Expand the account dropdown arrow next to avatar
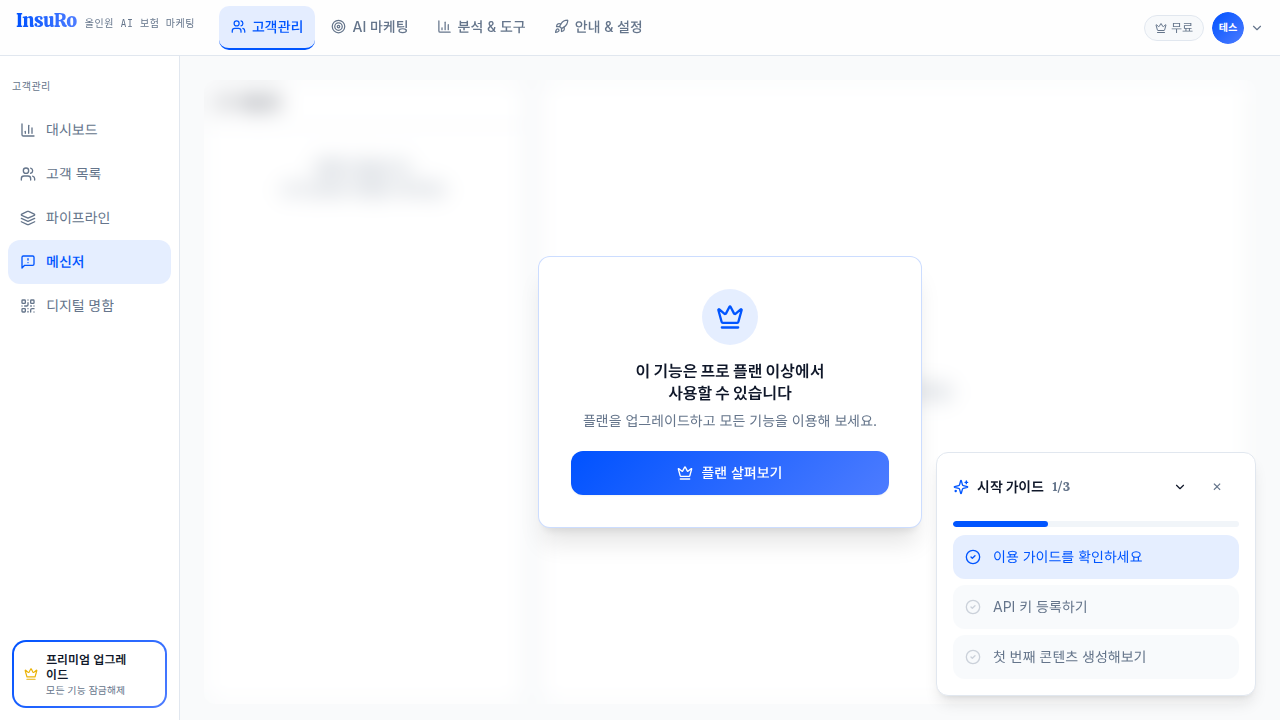This screenshot has width=1280, height=720. click(x=1257, y=28)
